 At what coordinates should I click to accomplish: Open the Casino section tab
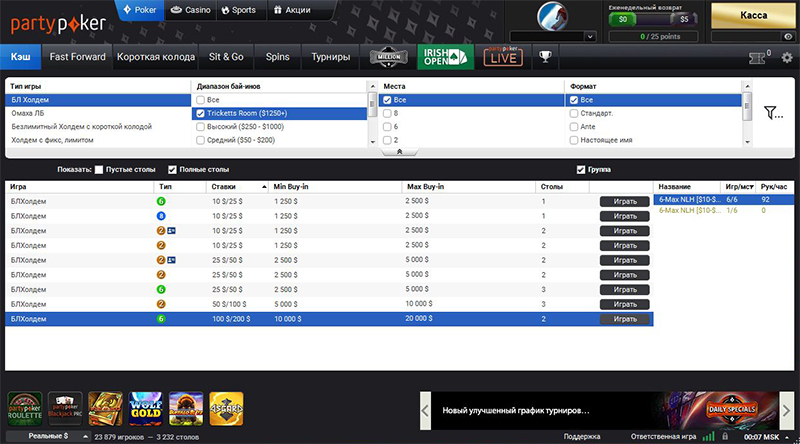190,10
